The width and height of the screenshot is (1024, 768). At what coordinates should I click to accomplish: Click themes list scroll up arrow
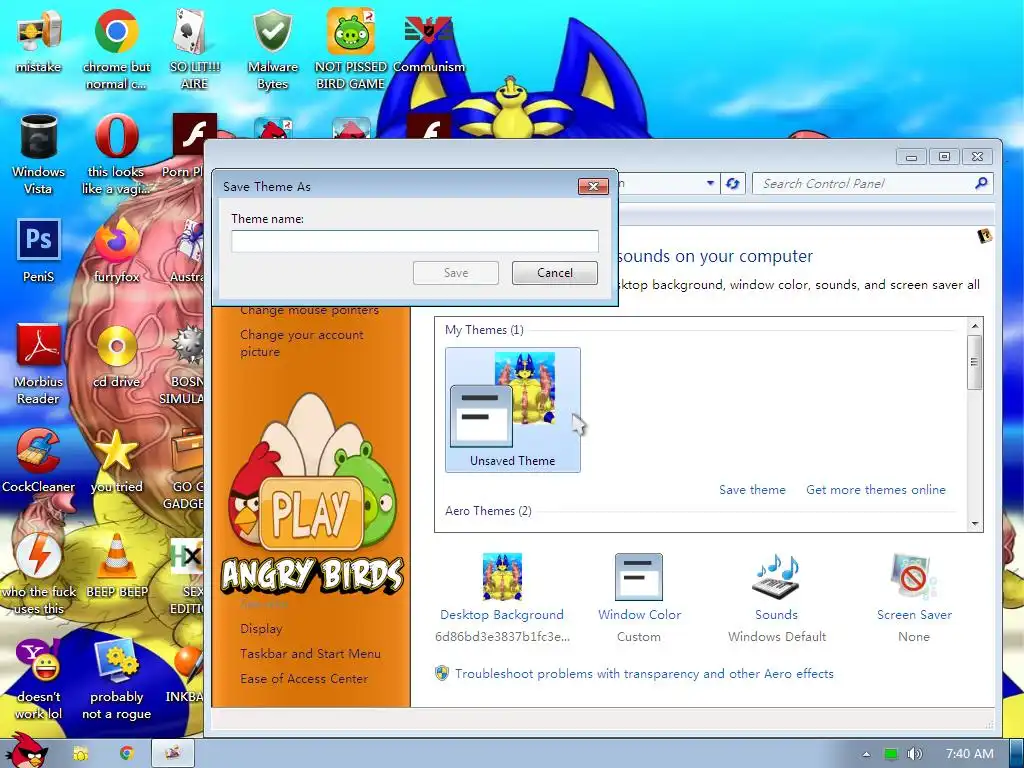coord(974,326)
